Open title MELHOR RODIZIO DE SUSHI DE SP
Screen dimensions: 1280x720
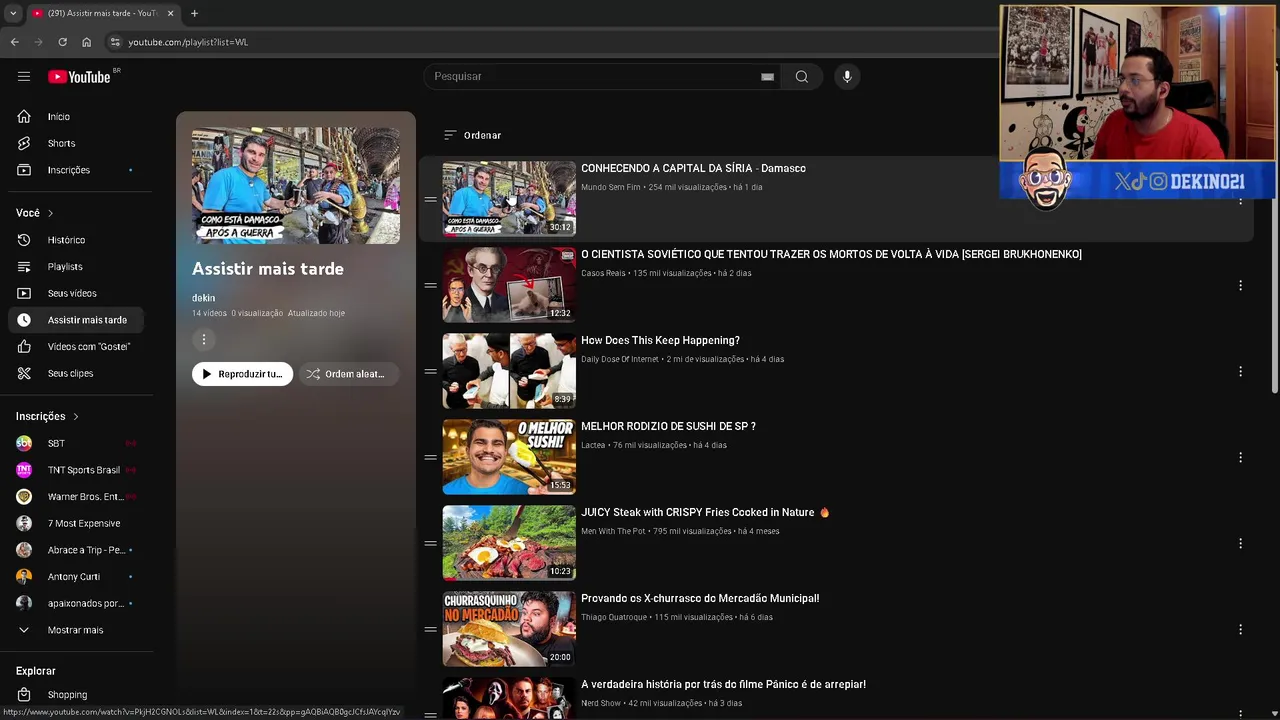point(668,426)
